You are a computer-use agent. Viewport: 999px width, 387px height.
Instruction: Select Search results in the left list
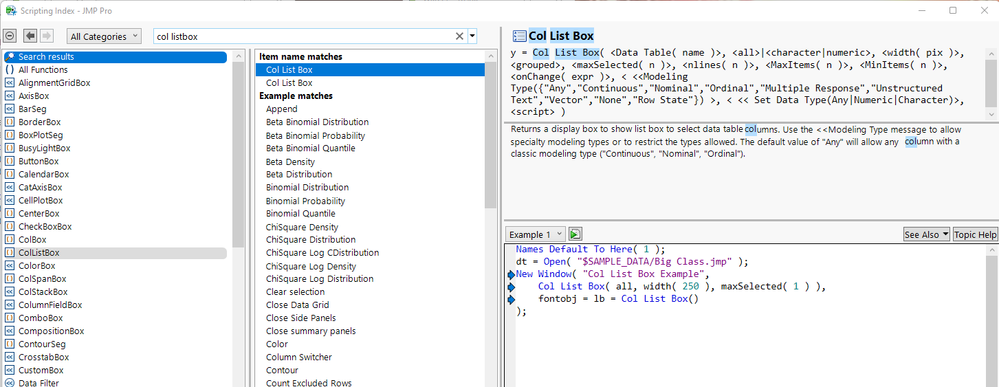coord(115,57)
